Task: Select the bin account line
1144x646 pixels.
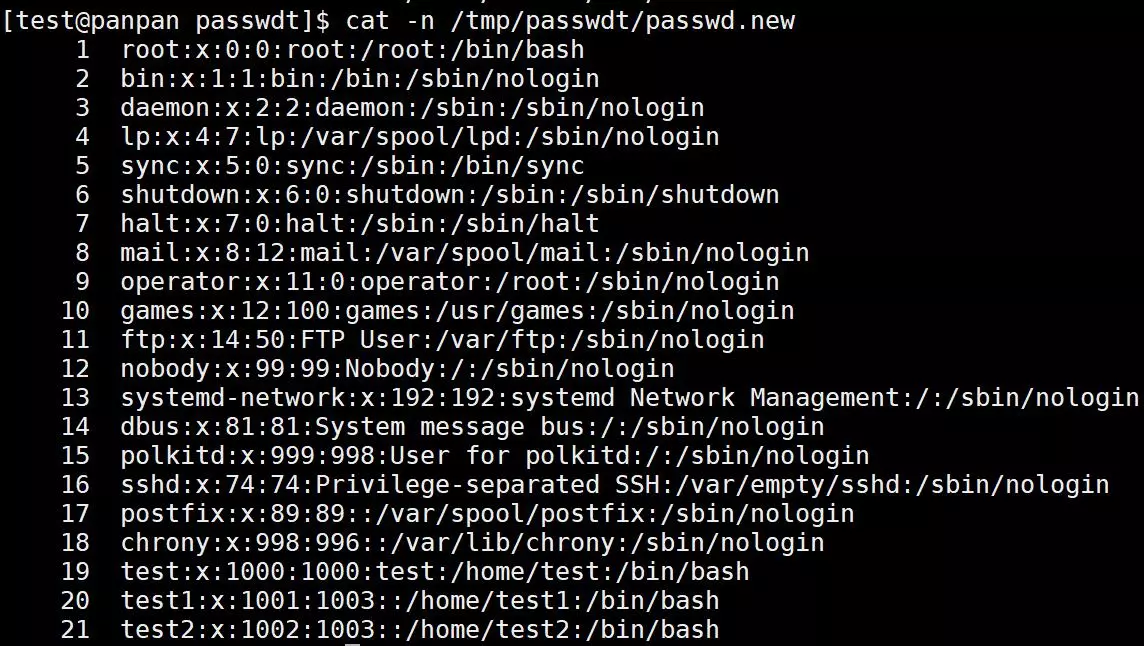Action: point(360,79)
